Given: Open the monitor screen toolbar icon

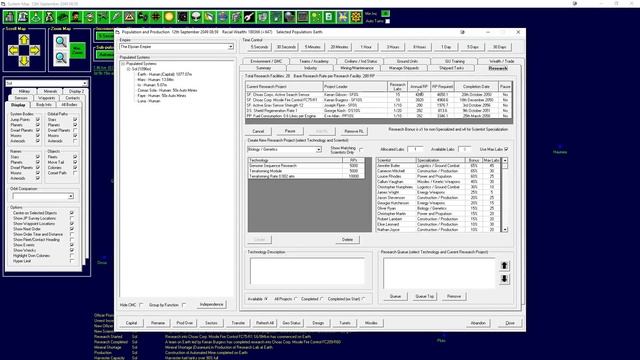Looking at the screenshot, I should 302,17.
